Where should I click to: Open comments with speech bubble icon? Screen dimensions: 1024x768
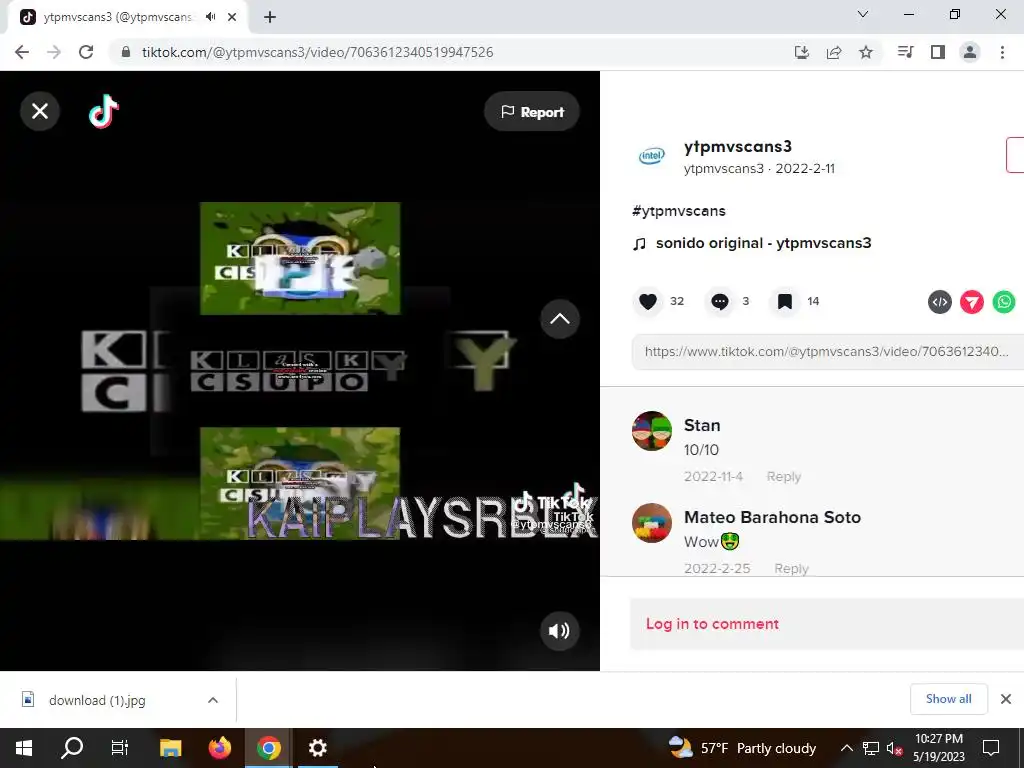click(720, 301)
